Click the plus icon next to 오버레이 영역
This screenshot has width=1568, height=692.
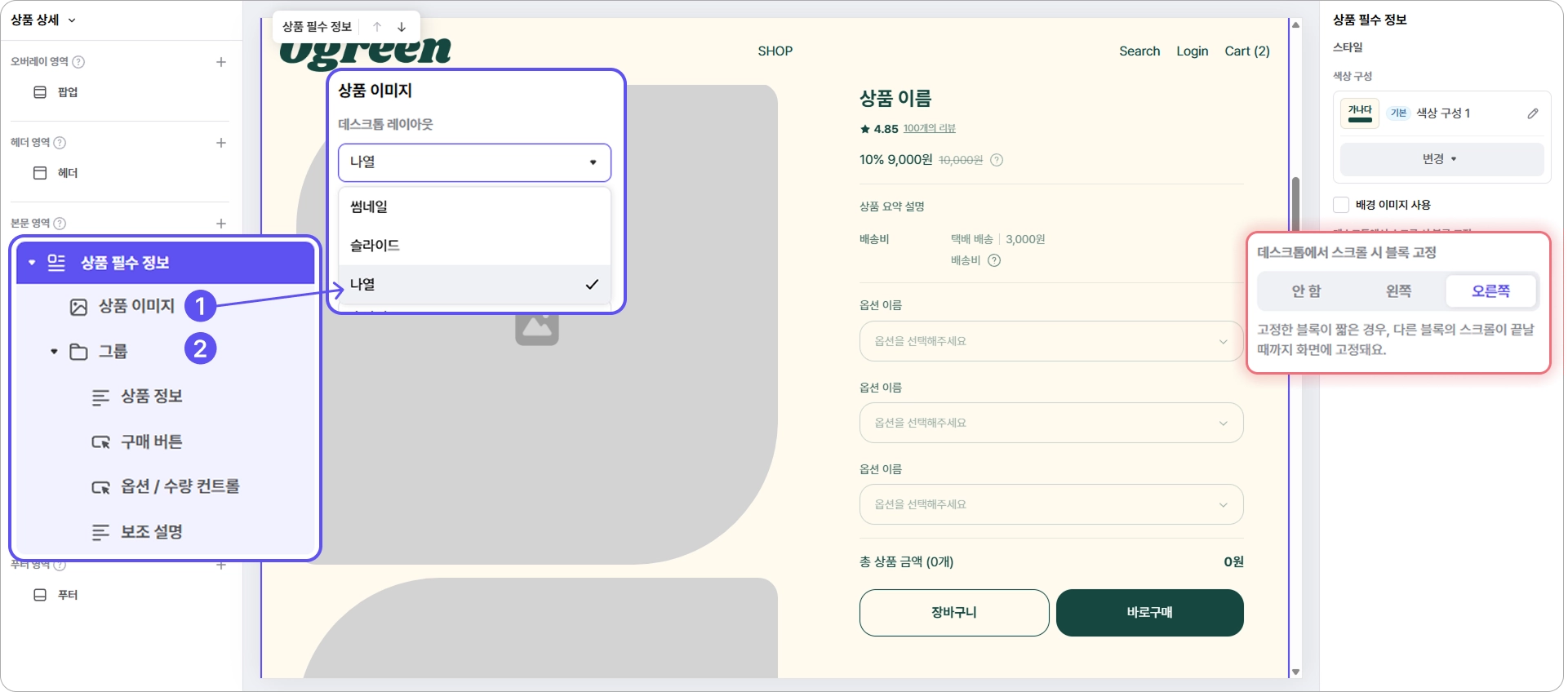click(221, 62)
